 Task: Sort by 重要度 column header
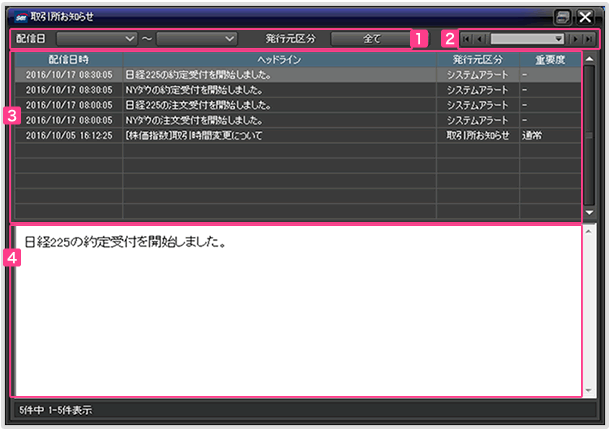550,60
